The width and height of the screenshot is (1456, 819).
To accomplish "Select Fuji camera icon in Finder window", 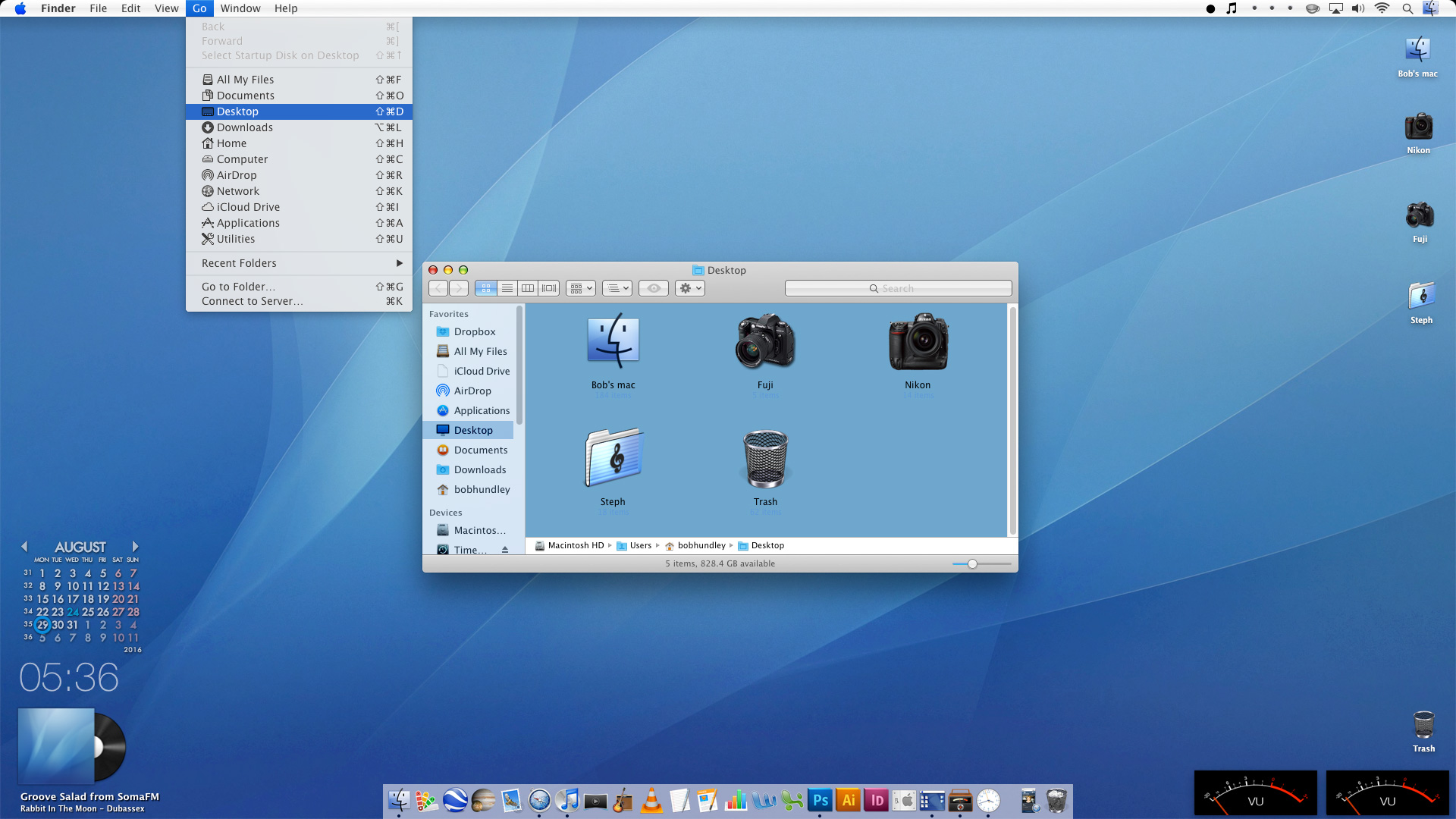I will [x=765, y=341].
